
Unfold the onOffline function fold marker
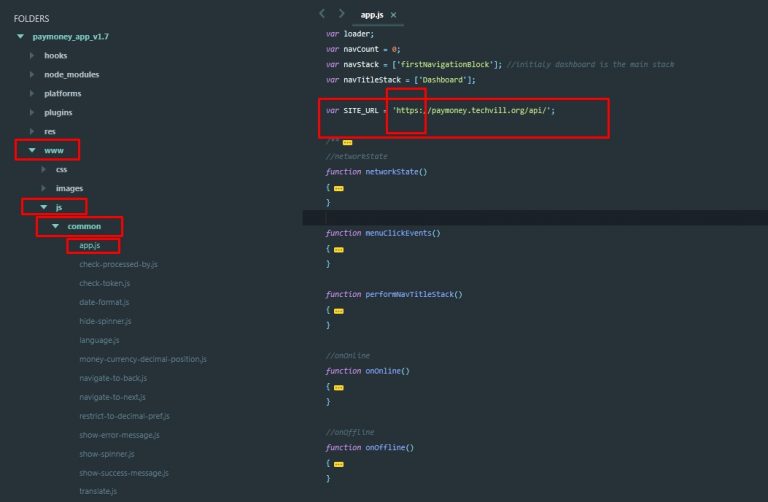(x=339, y=463)
